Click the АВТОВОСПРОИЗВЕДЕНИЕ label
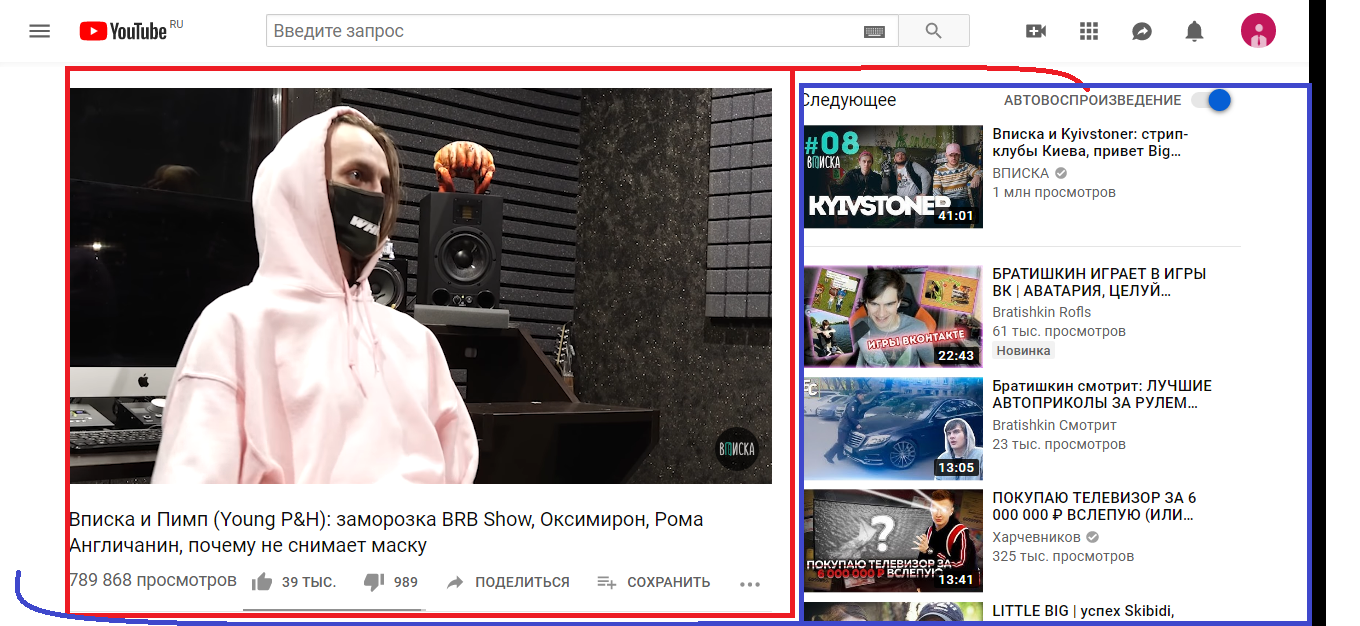Screen dimensions: 1360x626 1093,100
